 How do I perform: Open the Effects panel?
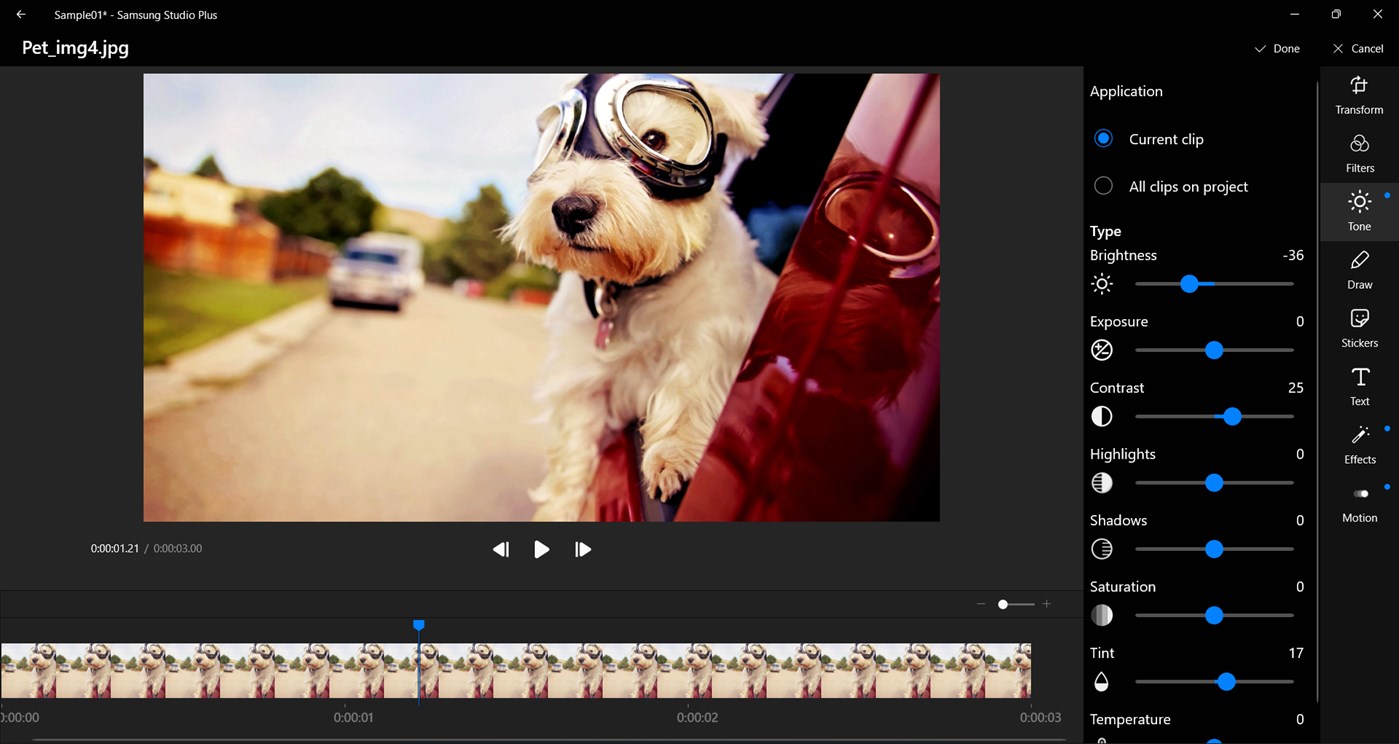tap(1359, 445)
